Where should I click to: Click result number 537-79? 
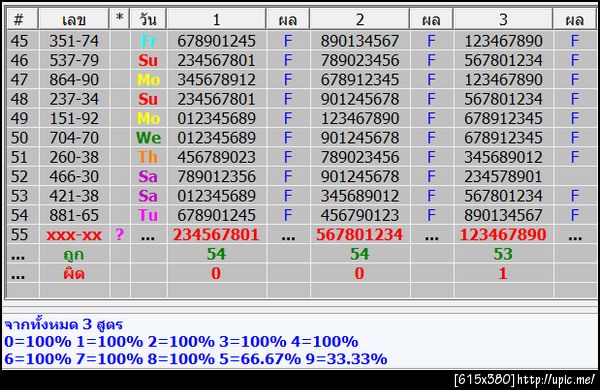coord(74,60)
